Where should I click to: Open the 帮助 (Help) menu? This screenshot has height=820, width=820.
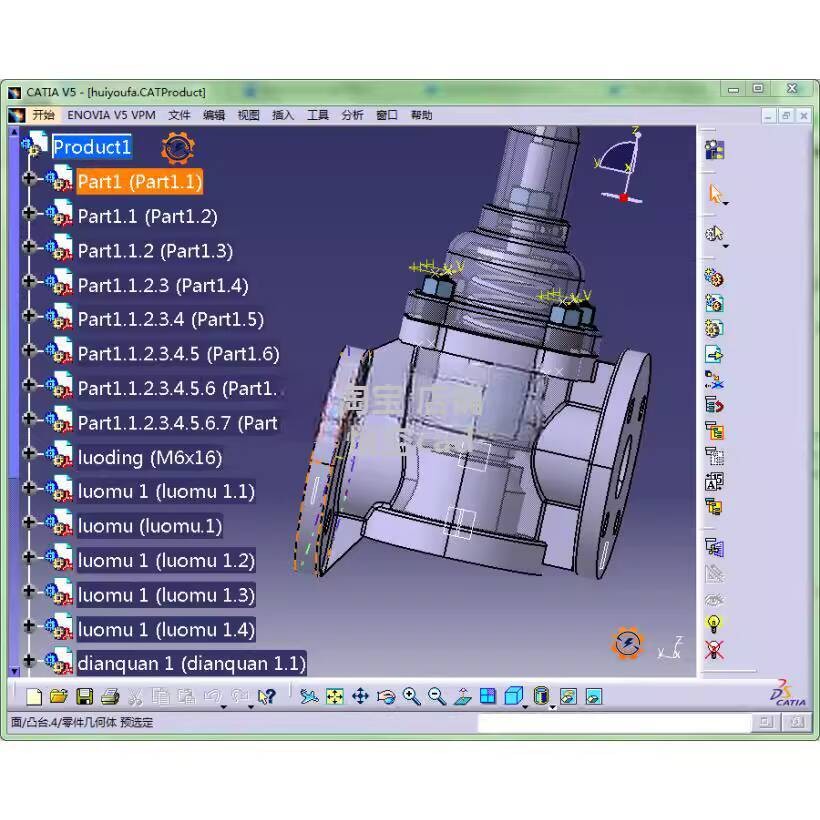(x=422, y=115)
